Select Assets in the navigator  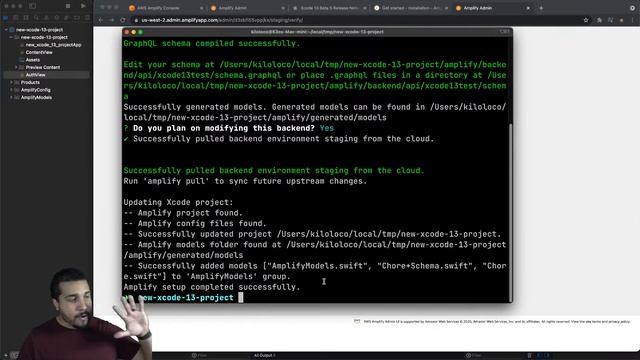coord(33,60)
